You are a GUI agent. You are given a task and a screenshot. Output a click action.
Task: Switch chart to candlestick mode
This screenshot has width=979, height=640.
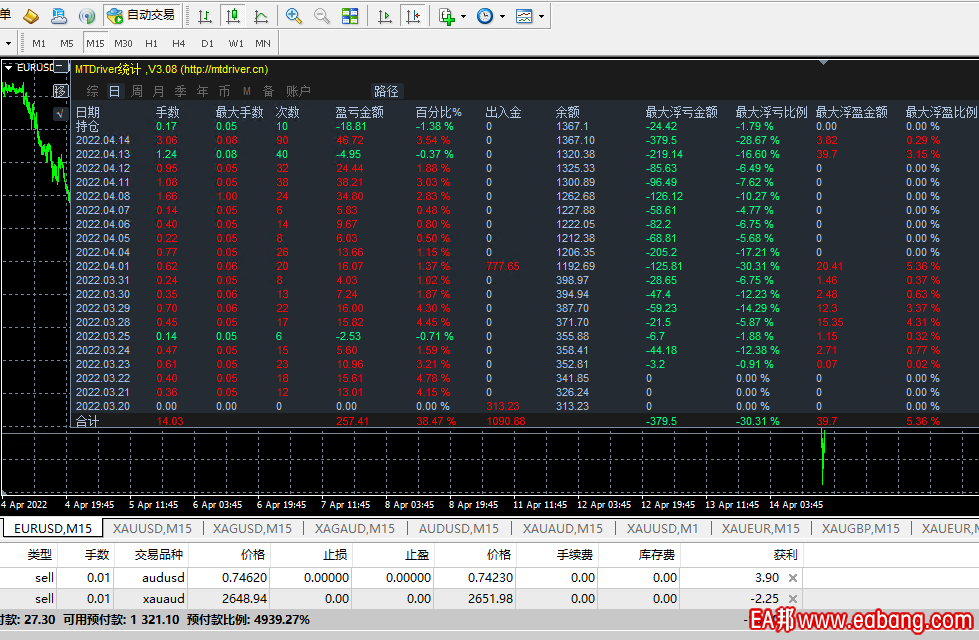[233, 16]
